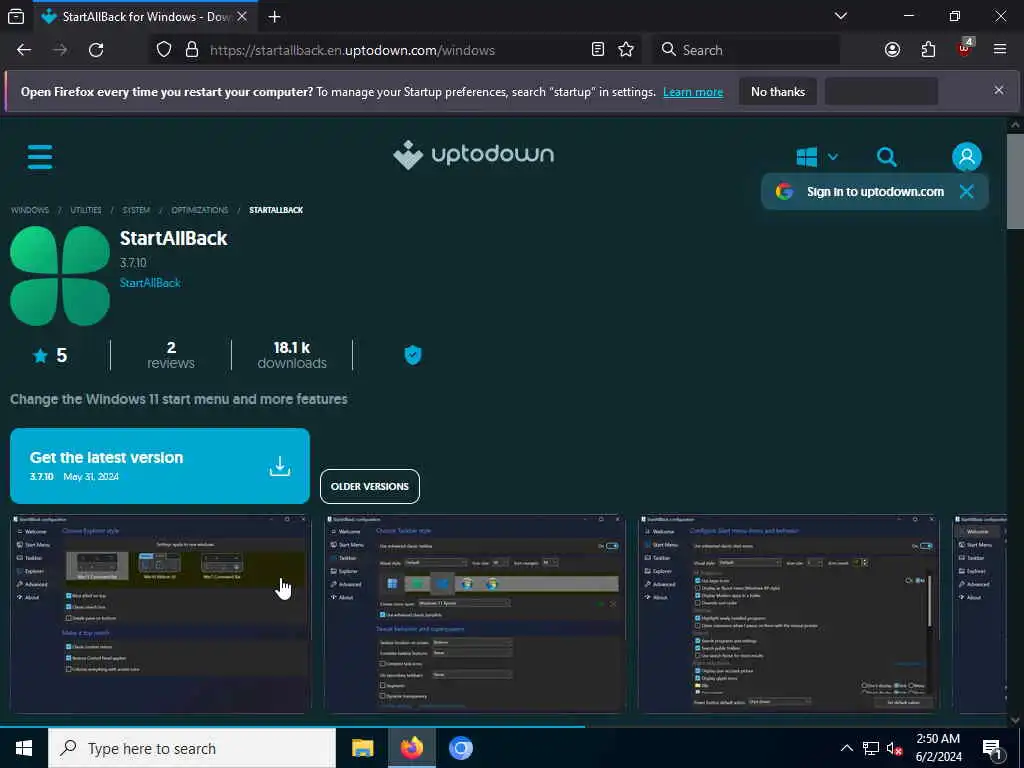Click the Uptodown search magnifier icon
The width and height of the screenshot is (1024, 768).
coord(886,157)
